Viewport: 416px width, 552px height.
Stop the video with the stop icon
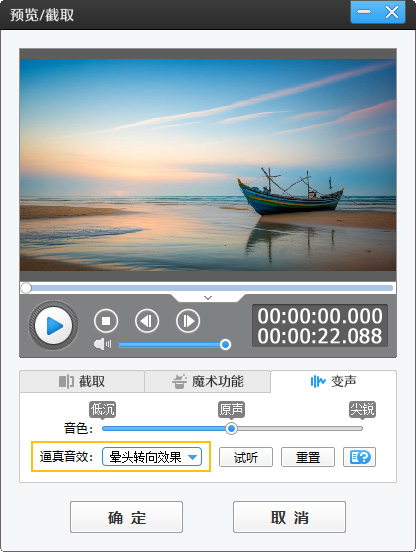(x=106, y=321)
